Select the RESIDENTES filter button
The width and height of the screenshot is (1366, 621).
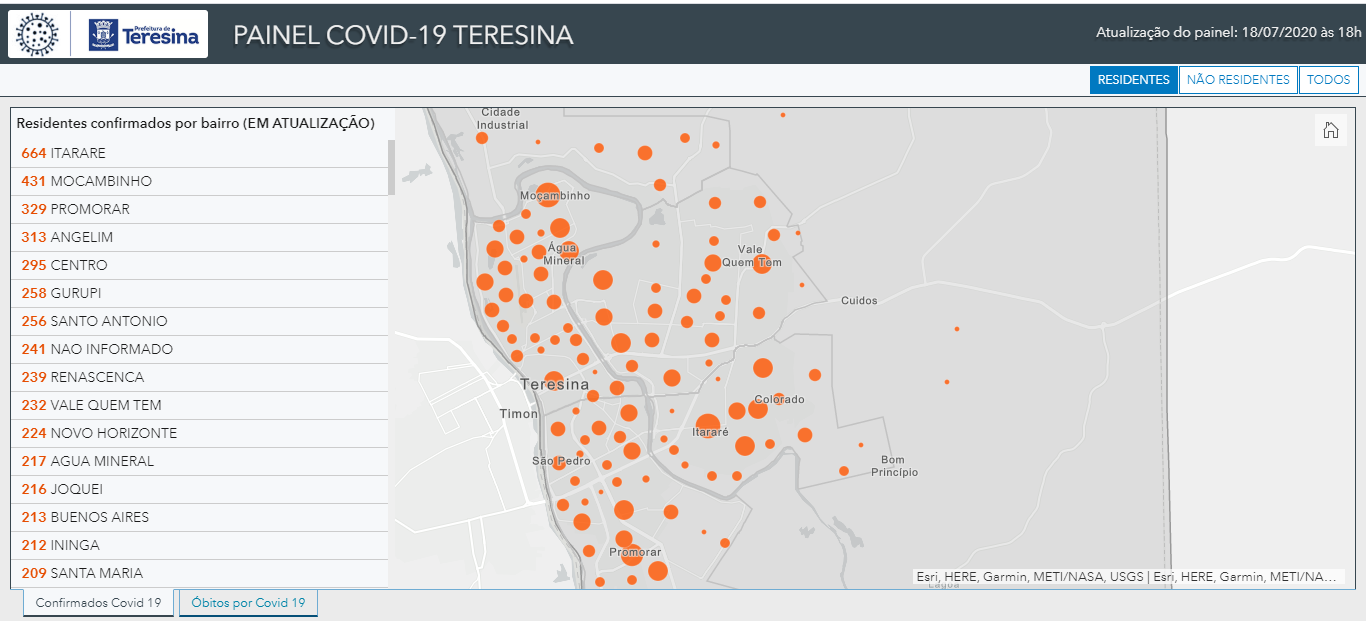click(1134, 80)
